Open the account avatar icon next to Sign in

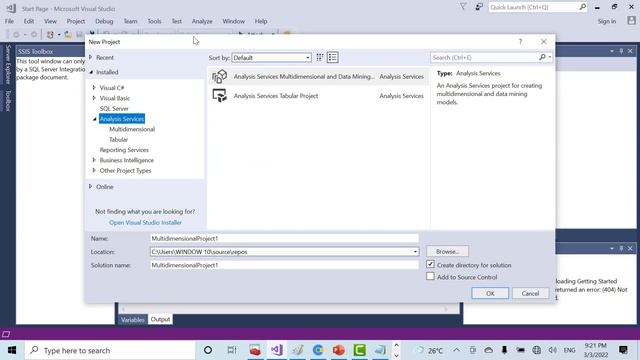click(631, 20)
